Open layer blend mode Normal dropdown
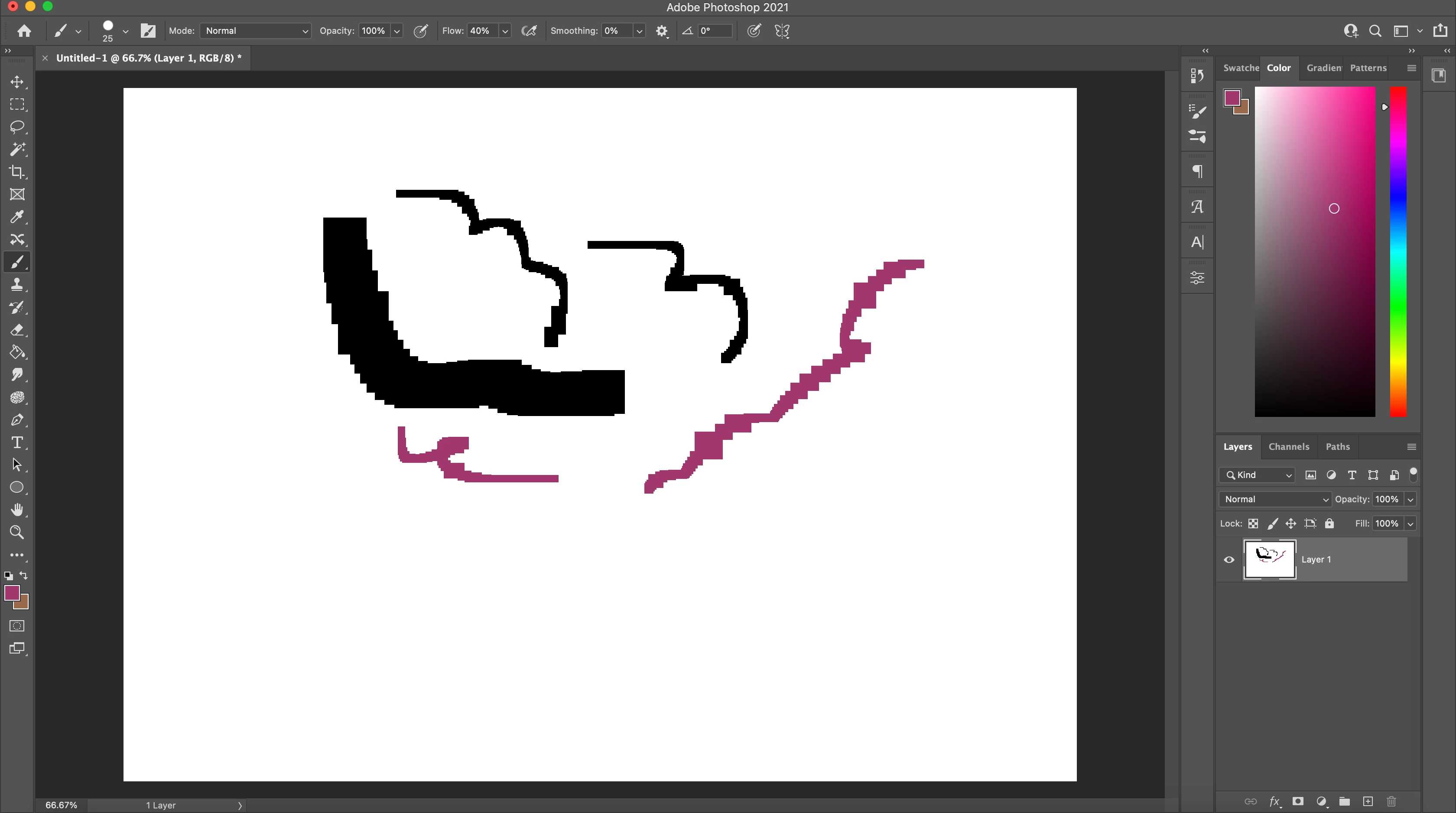1456x813 pixels. click(x=1276, y=499)
